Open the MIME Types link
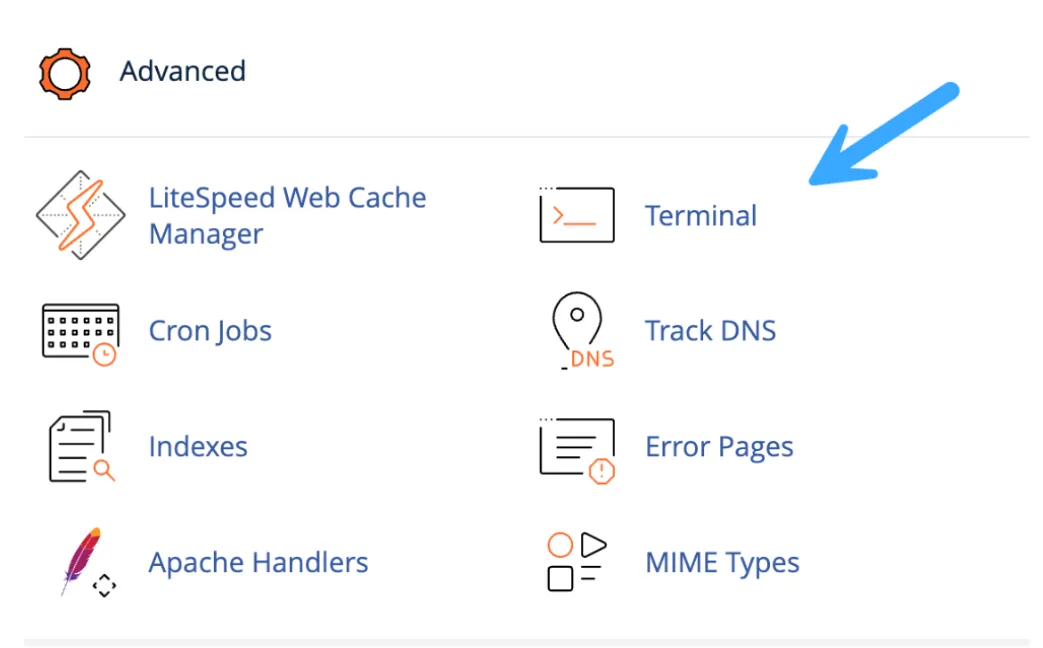Viewport: 1043px width, 648px height. pyautogui.click(x=722, y=563)
